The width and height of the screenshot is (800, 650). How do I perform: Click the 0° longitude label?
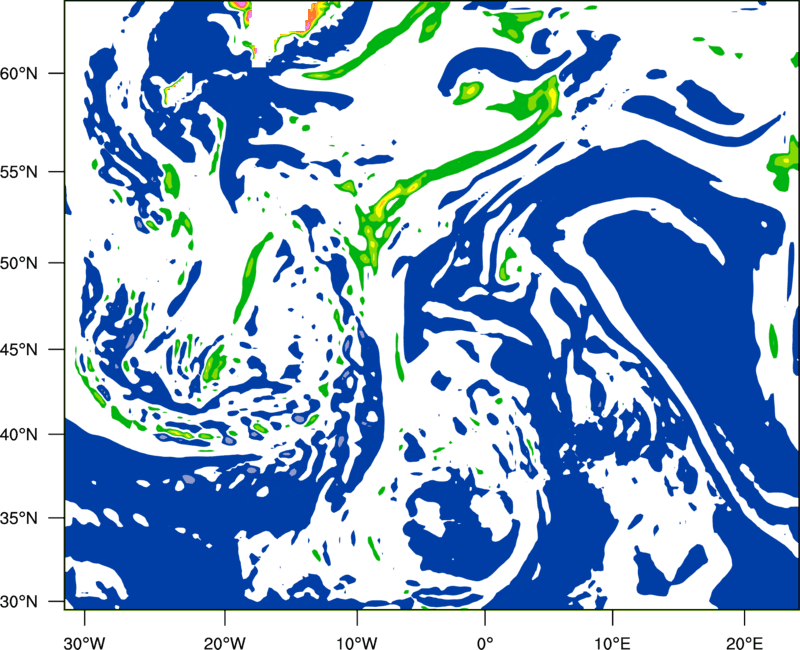click(485, 643)
